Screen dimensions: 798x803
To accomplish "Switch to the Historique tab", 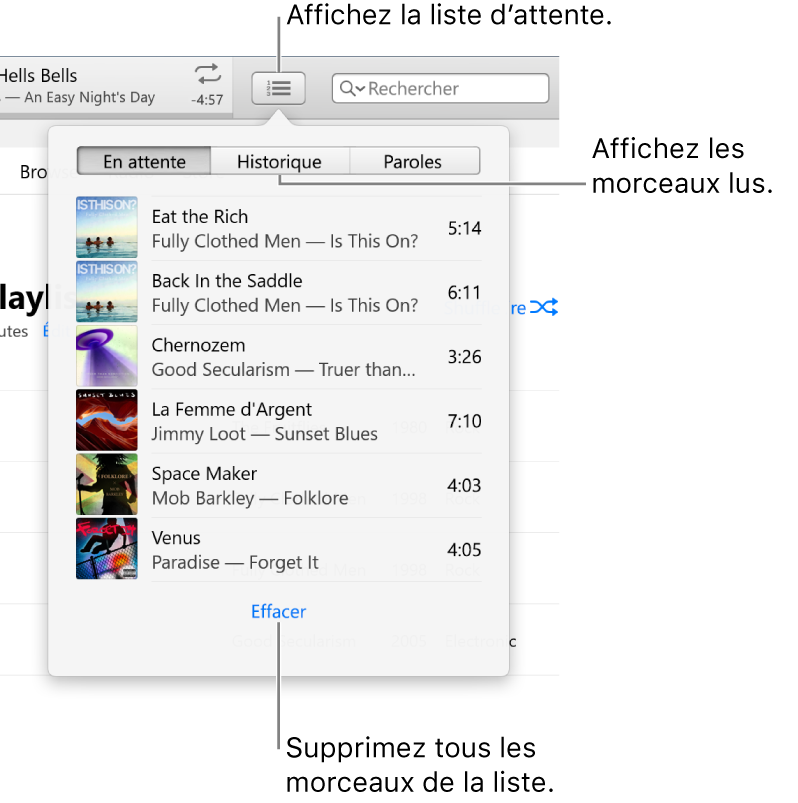I will pyautogui.click(x=280, y=162).
